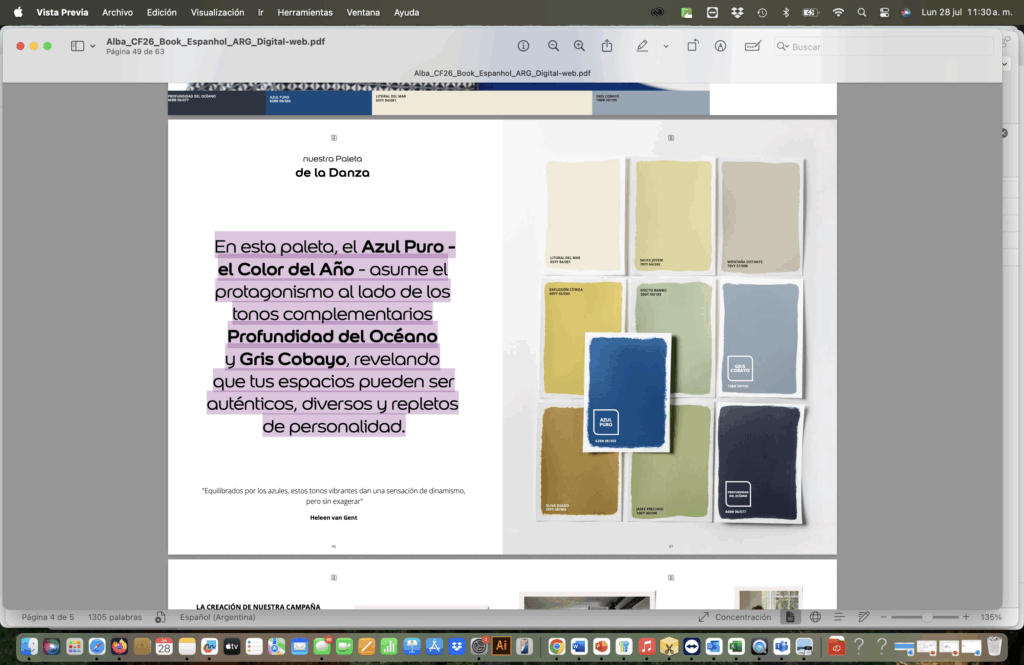Show the markup toolbar

720,46
